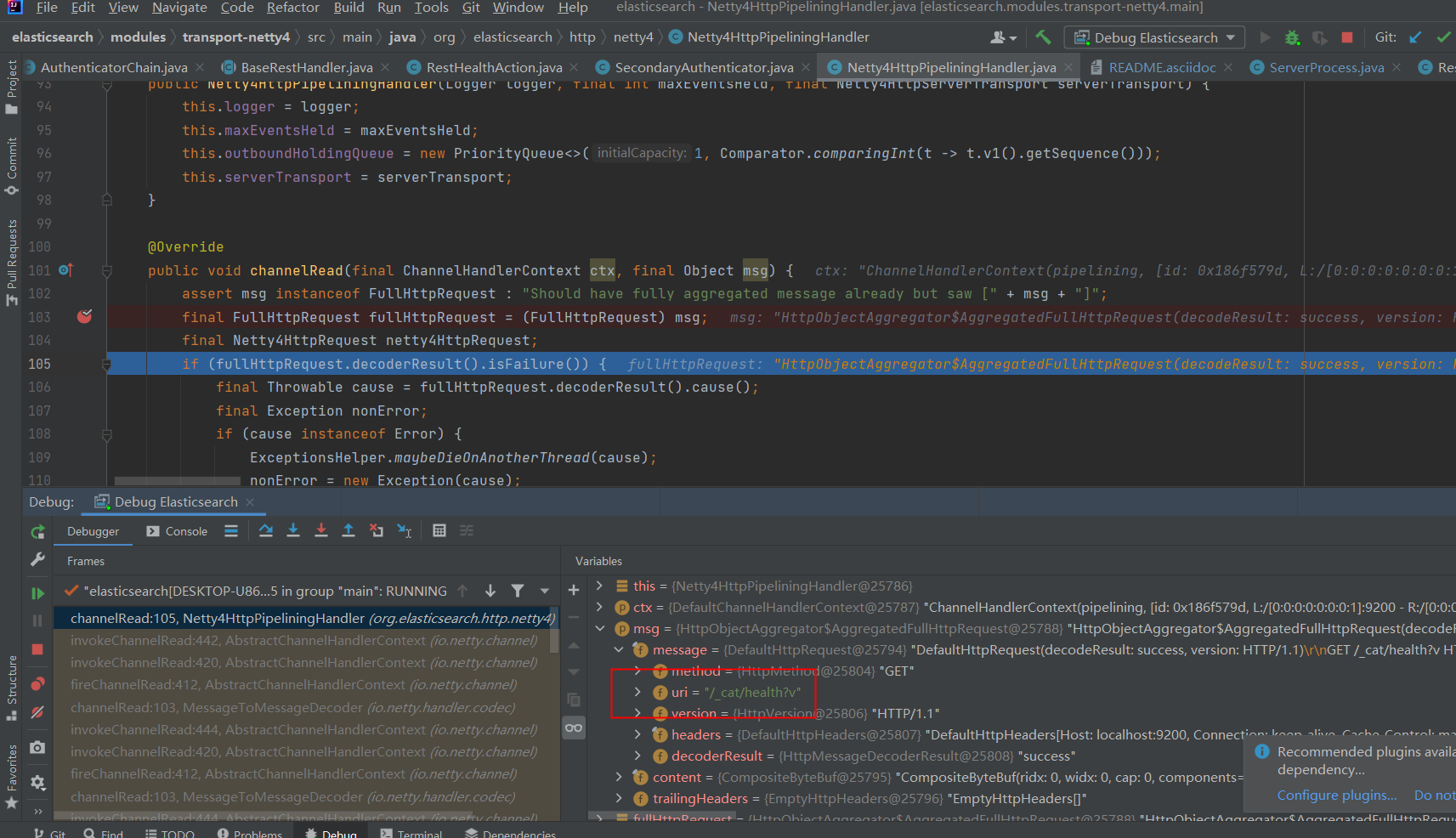Click the red Force Step Into icon
Screen dimensions: 1456x838
pyautogui.click(x=321, y=530)
